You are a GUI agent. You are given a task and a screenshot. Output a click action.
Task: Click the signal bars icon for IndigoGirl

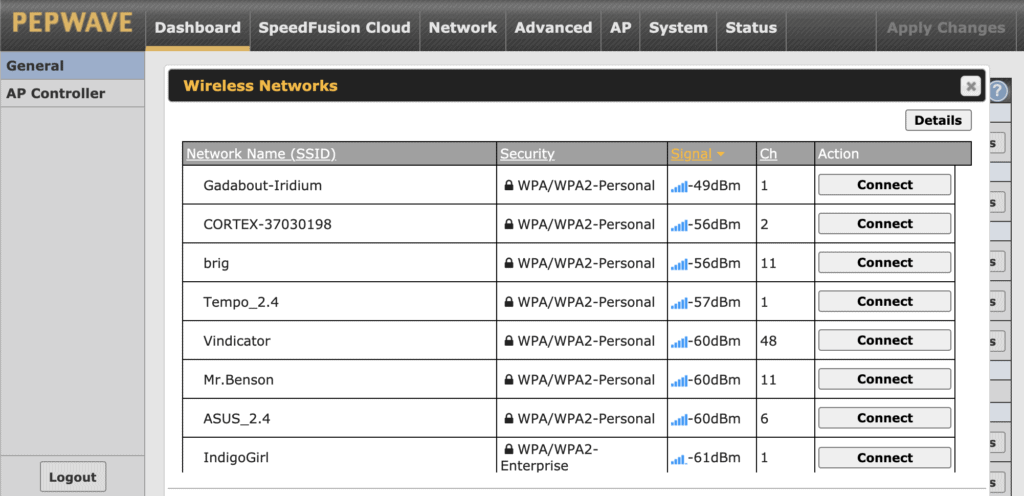pos(679,459)
